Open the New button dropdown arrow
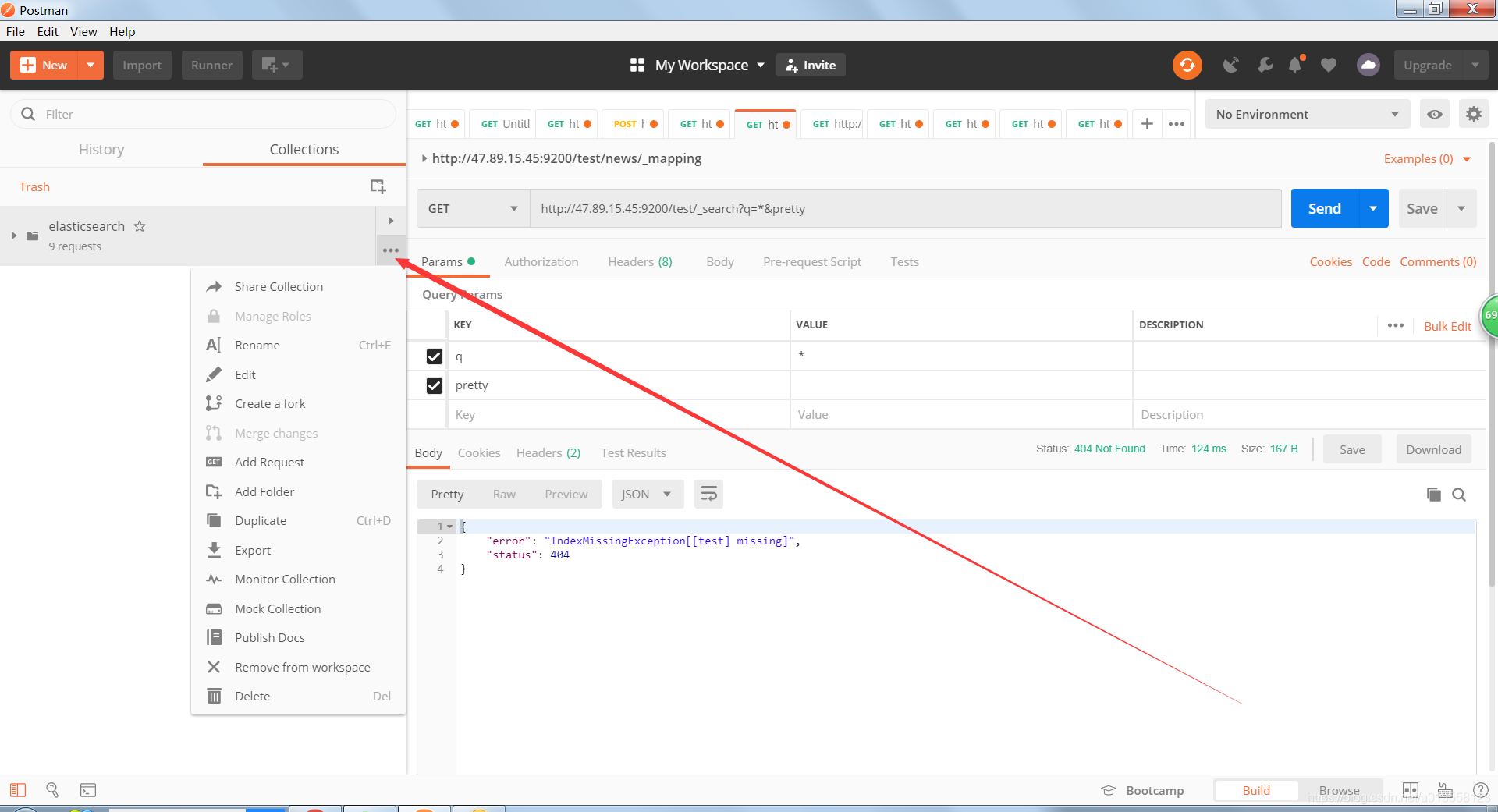 click(x=91, y=65)
